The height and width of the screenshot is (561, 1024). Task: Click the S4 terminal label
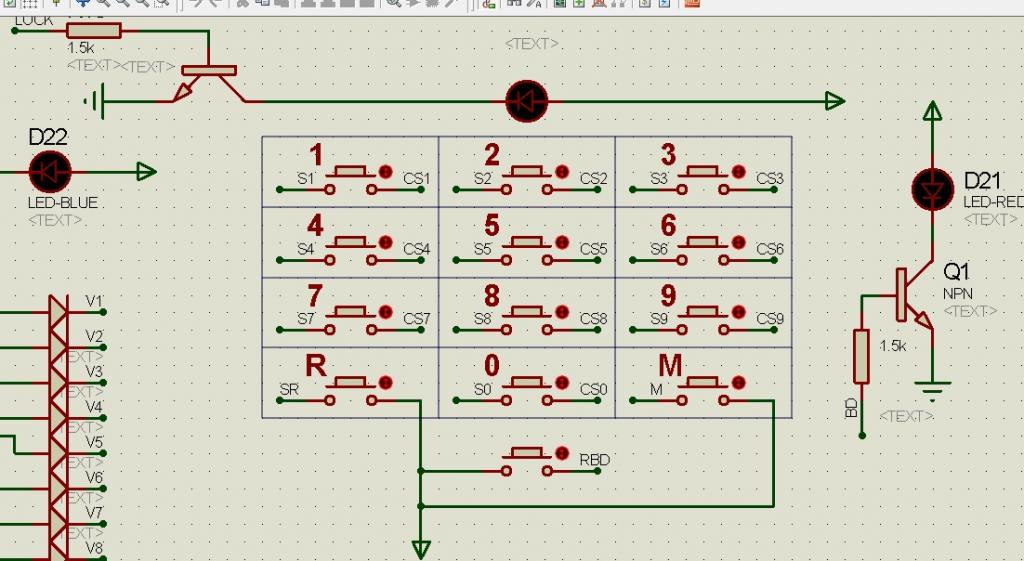tap(306, 249)
